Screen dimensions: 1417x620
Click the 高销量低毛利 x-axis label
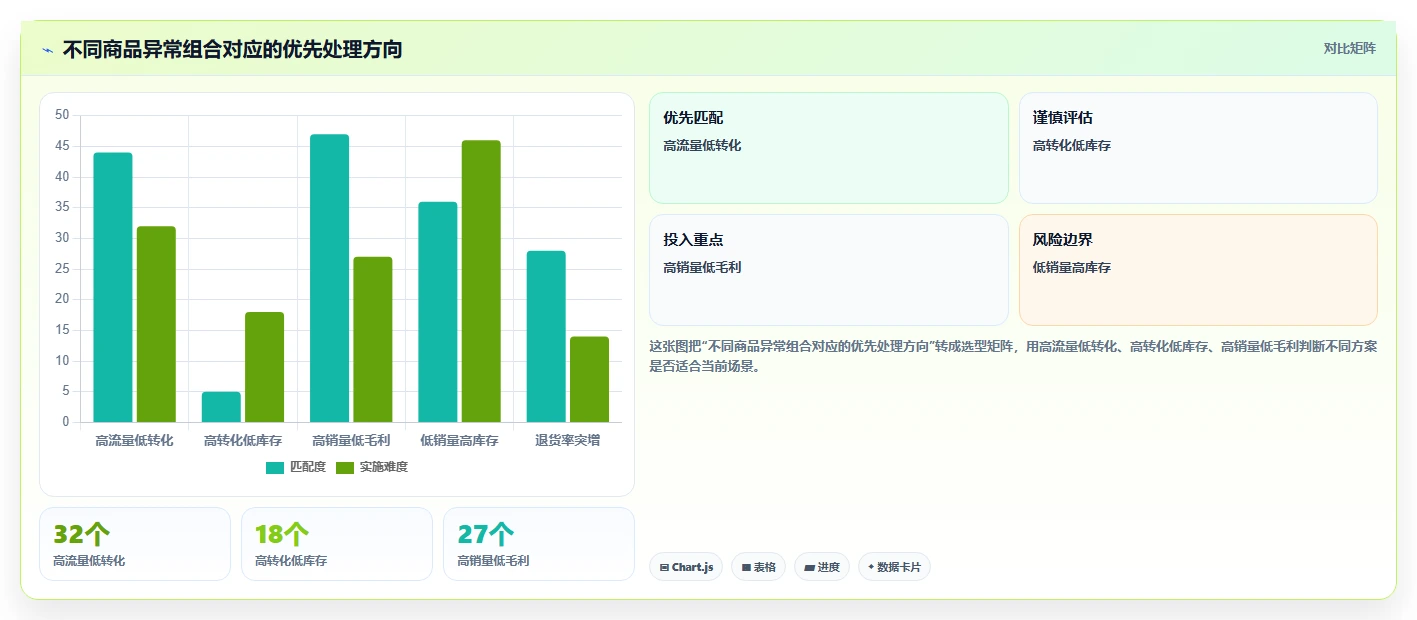pos(351,440)
